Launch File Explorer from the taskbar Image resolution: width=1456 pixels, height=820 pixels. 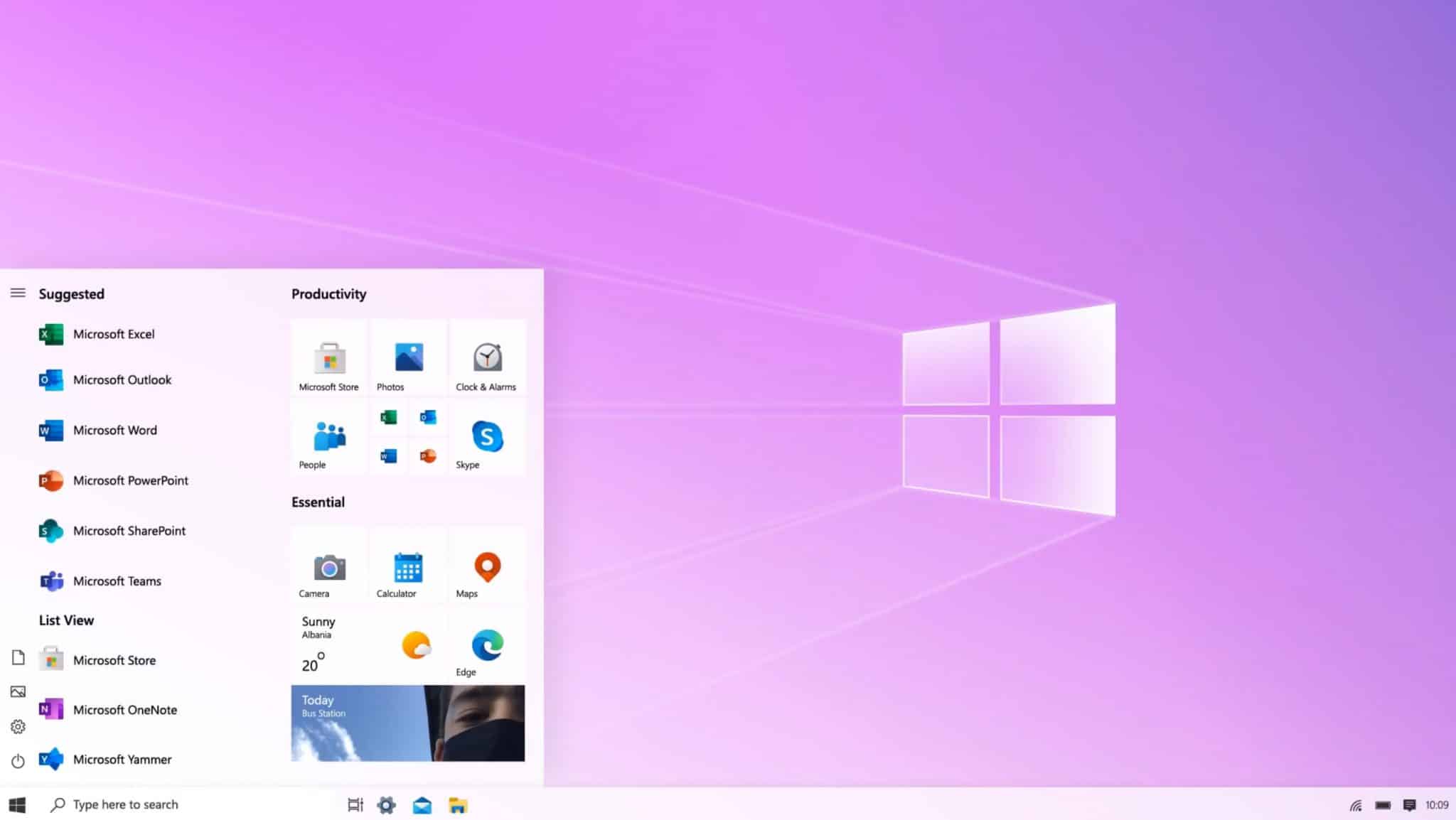pos(459,804)
